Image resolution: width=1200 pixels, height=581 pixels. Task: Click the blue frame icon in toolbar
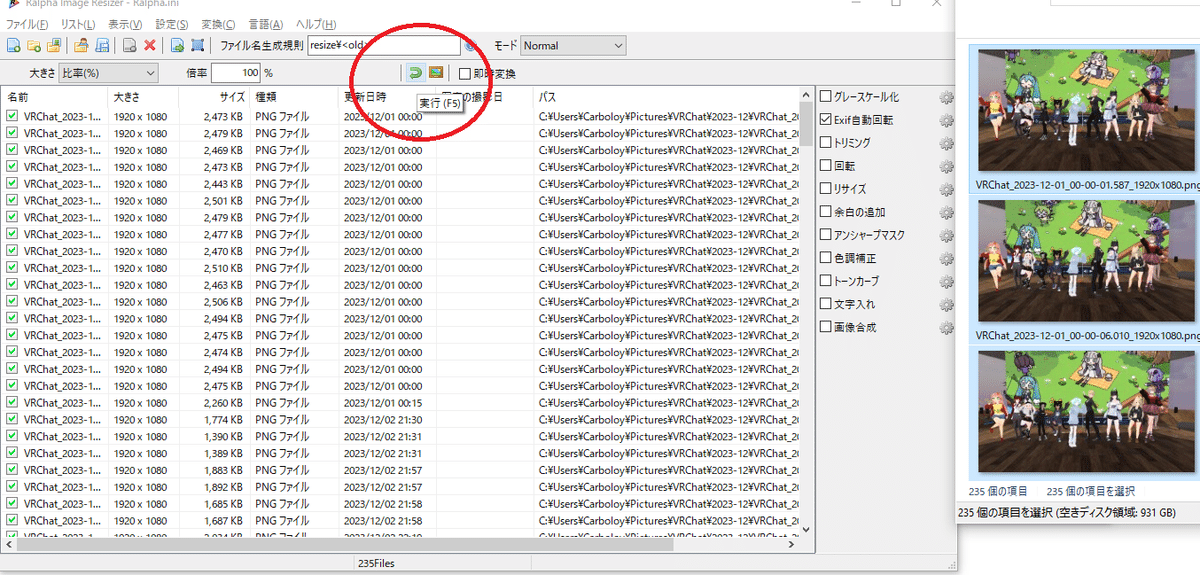(198, 45)
